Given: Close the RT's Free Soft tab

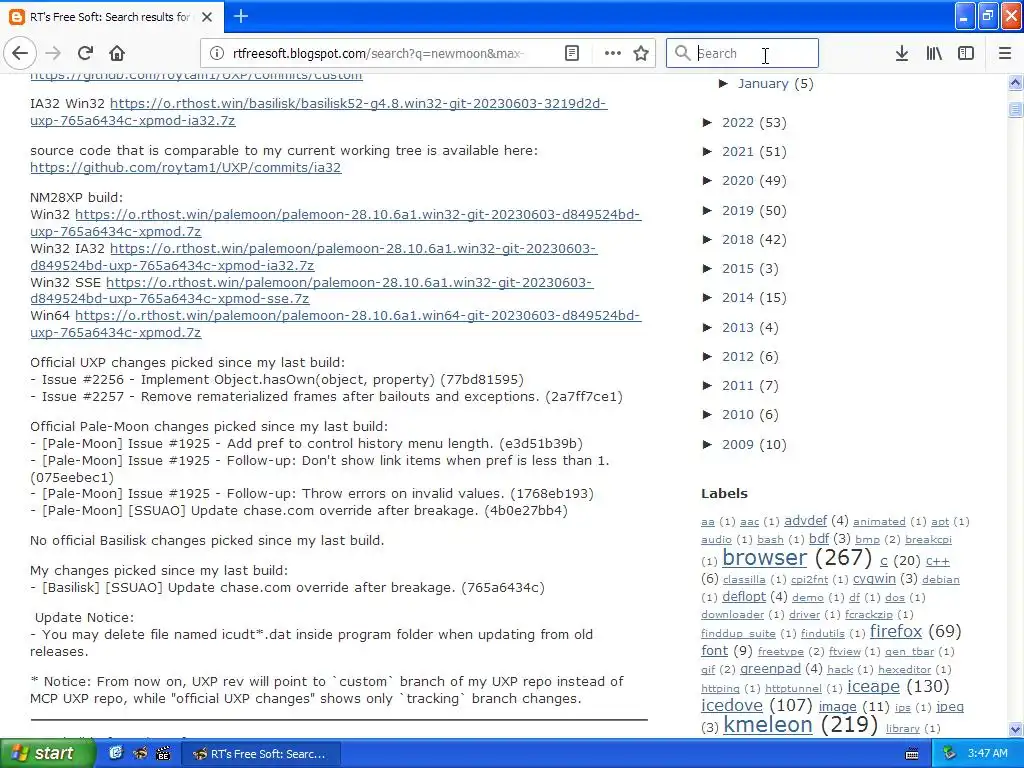Looking at the screenshot, I should click(x=207, y=17).
